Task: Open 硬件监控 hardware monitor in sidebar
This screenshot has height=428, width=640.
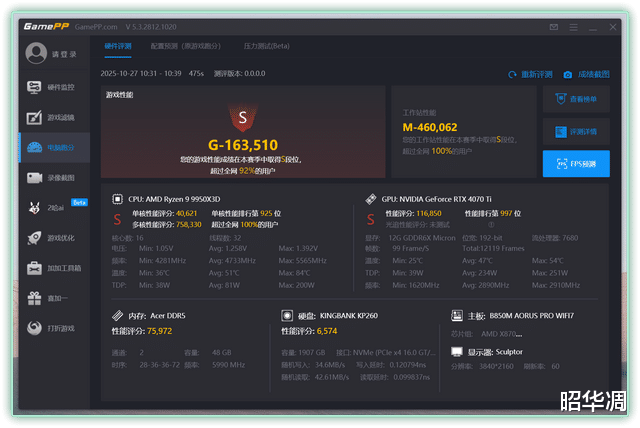Action: [x=54, y=87]
